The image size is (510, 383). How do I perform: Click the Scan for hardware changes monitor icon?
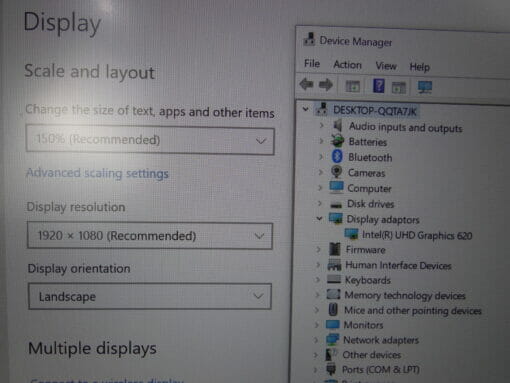tap(425, 87)
